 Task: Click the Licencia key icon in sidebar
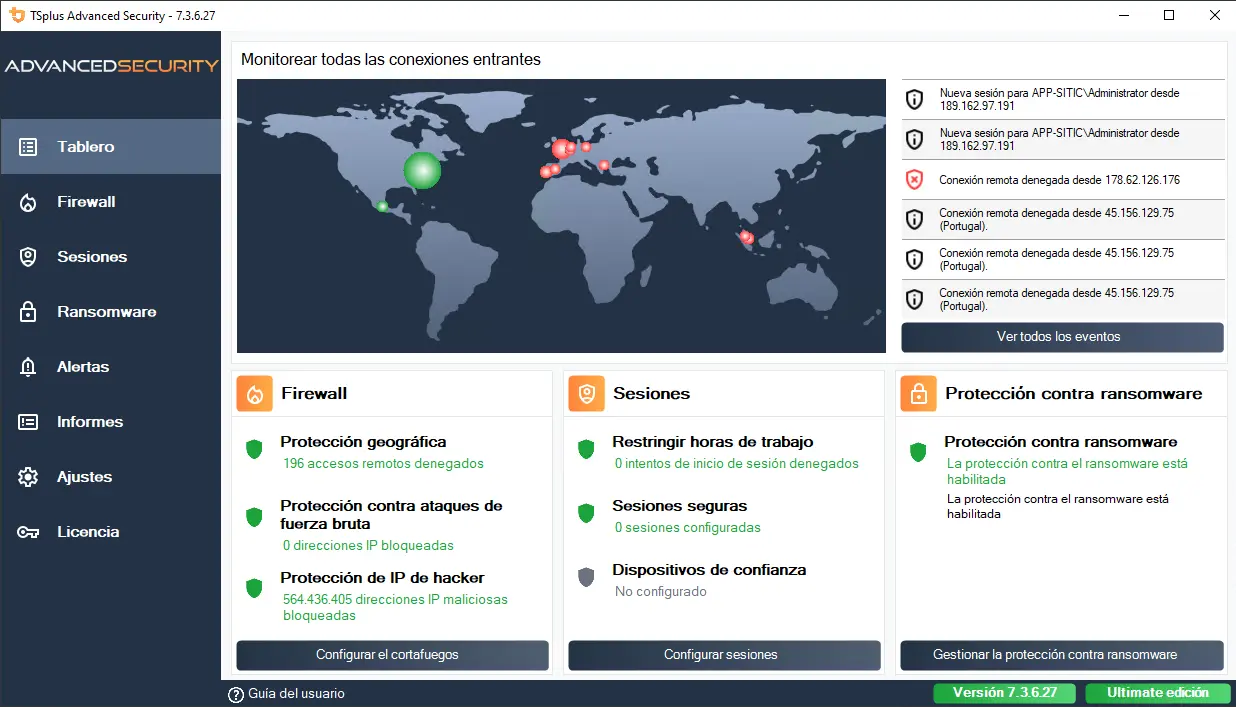(x=28, y=532)
